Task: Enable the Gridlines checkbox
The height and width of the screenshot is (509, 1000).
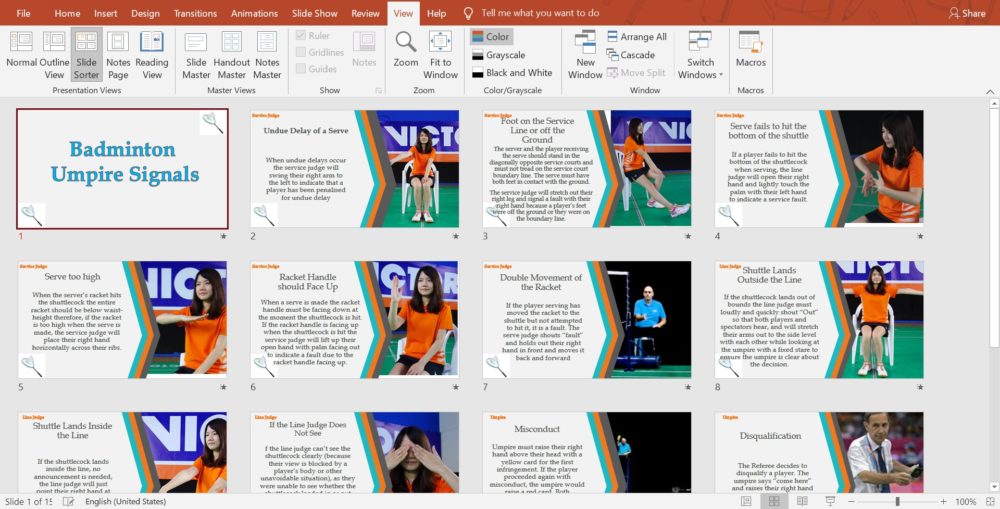Action: click(x=301, y=52)
